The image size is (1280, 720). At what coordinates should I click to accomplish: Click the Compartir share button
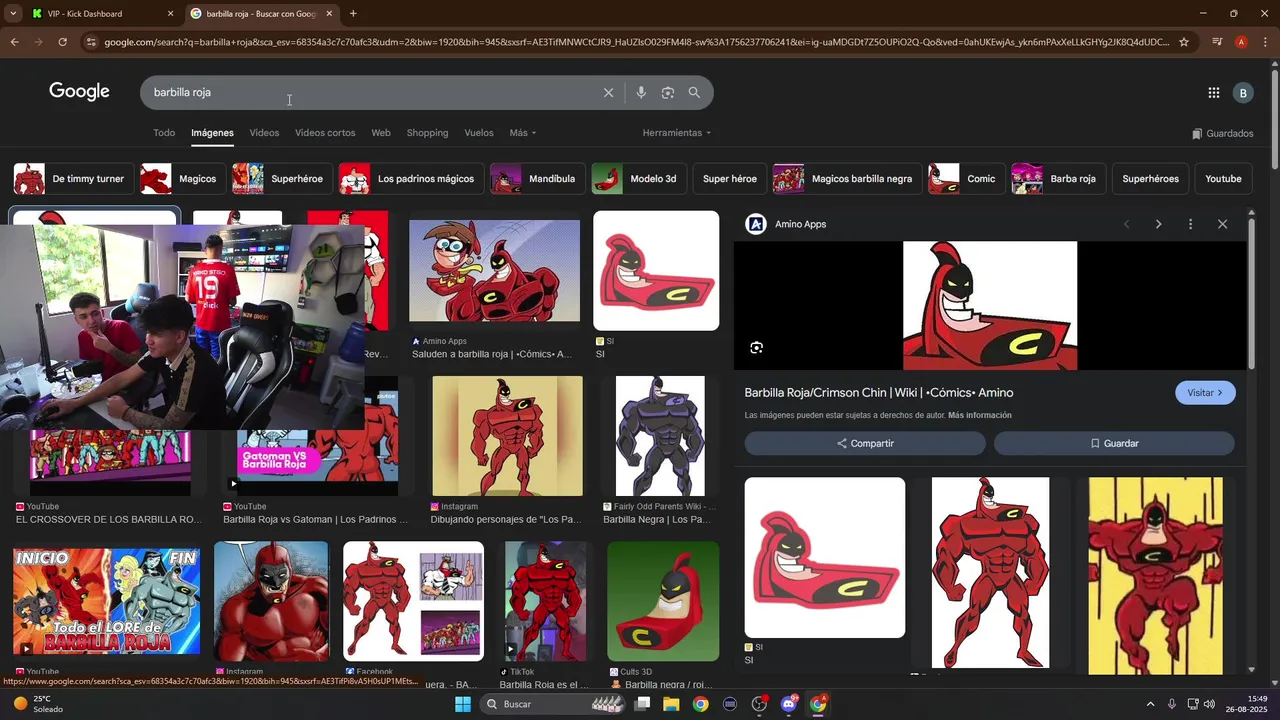coord(865,443)
